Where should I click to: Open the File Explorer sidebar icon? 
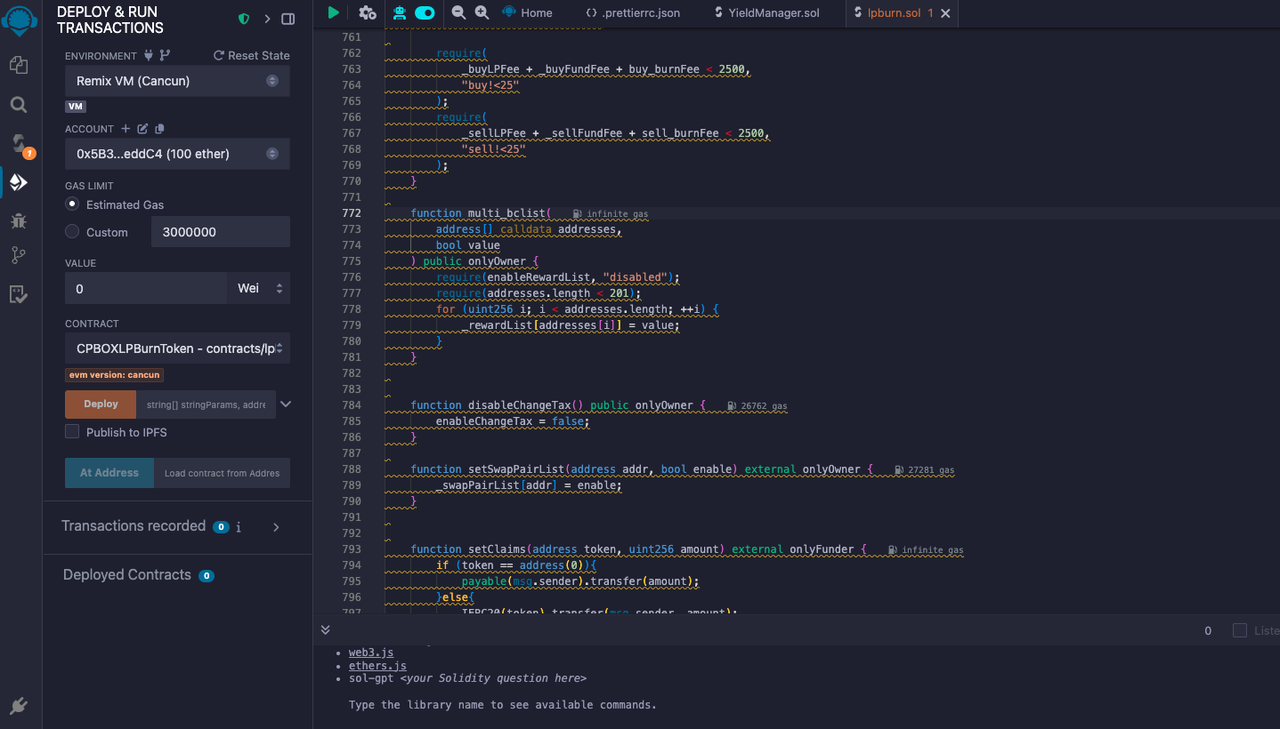tap(18, 65)
